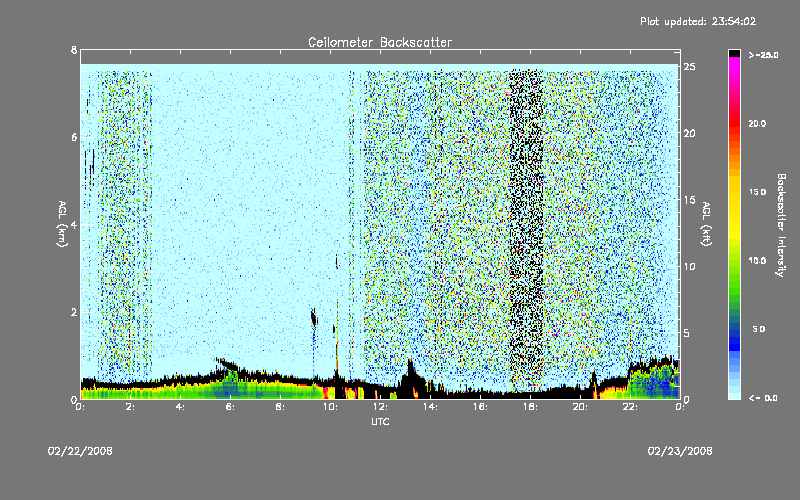Click the '15' kft tick on right axis
Image resolution: width=800 pixels, height=500 pixels.
coord(690,200)
